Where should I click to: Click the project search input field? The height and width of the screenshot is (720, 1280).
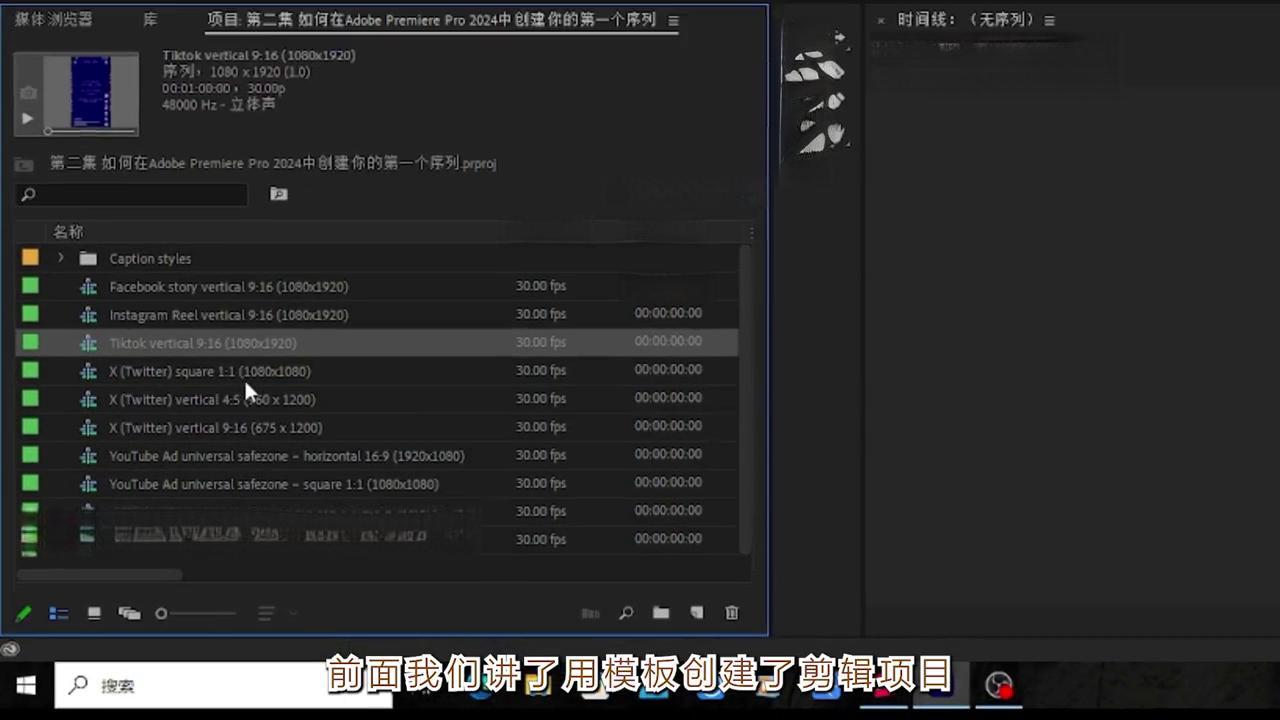click(x=132, y=194)
